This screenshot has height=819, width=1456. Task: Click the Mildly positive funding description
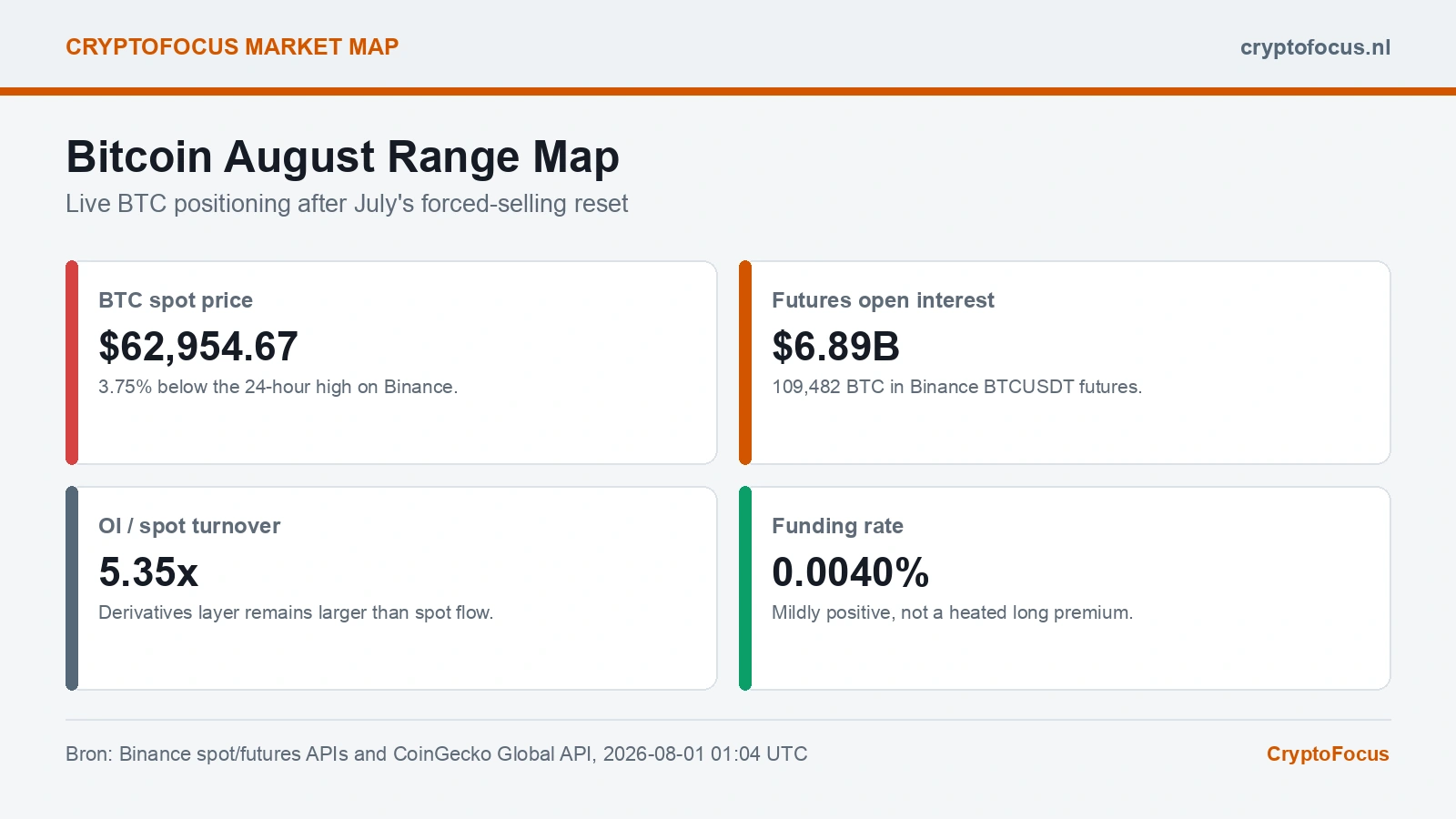[953, 612]
